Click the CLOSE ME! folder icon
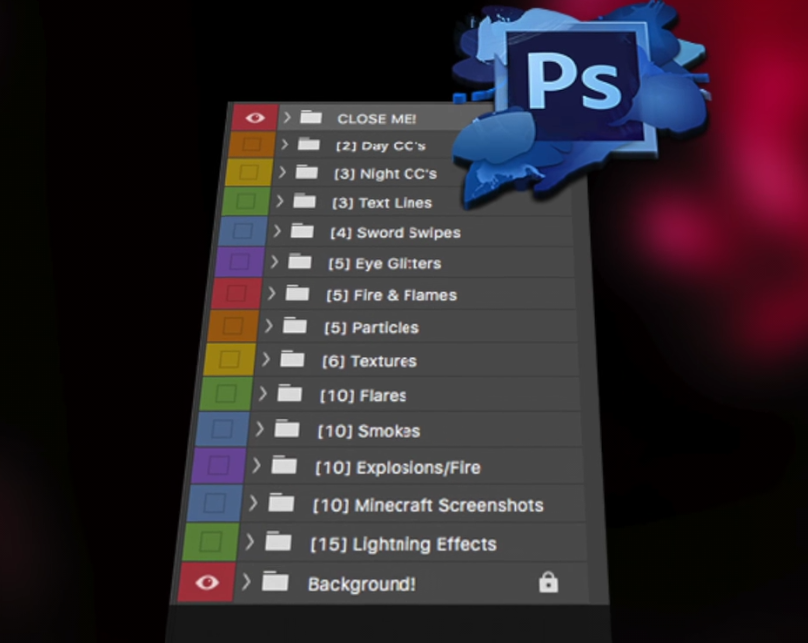 pyautogui.click(x=311, y=117)
